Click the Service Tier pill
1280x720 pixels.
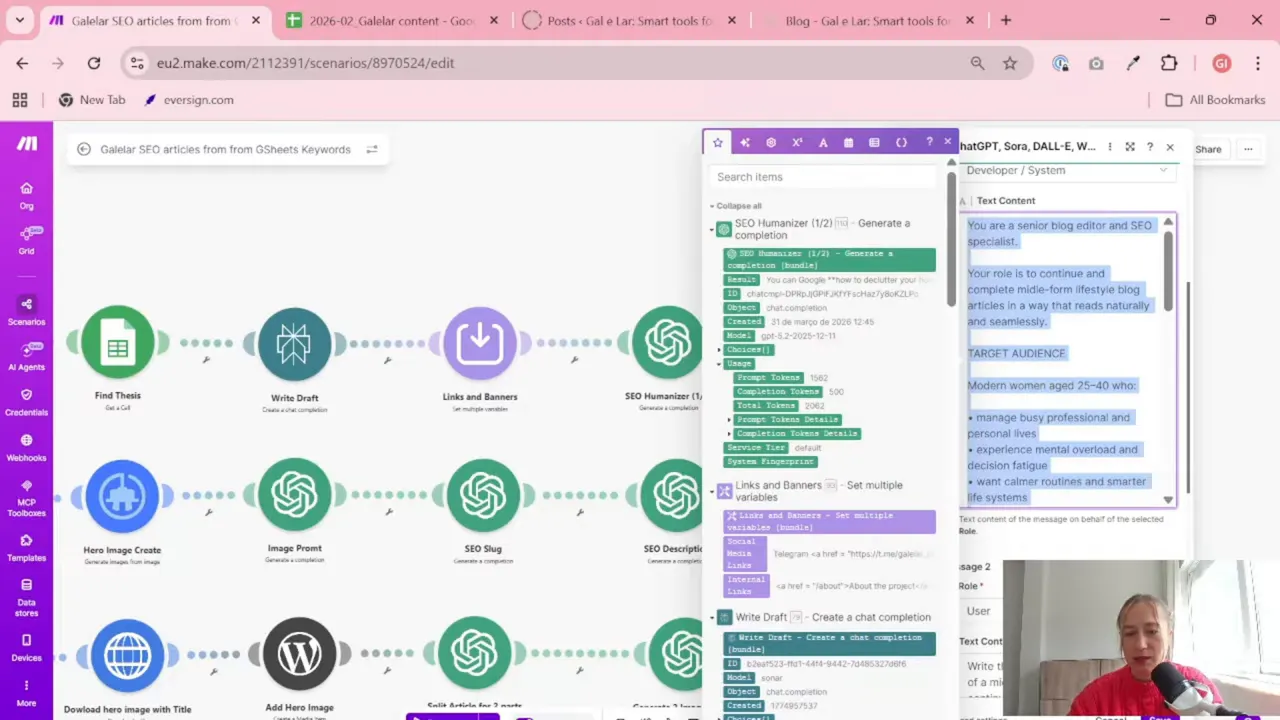point(756,448)
